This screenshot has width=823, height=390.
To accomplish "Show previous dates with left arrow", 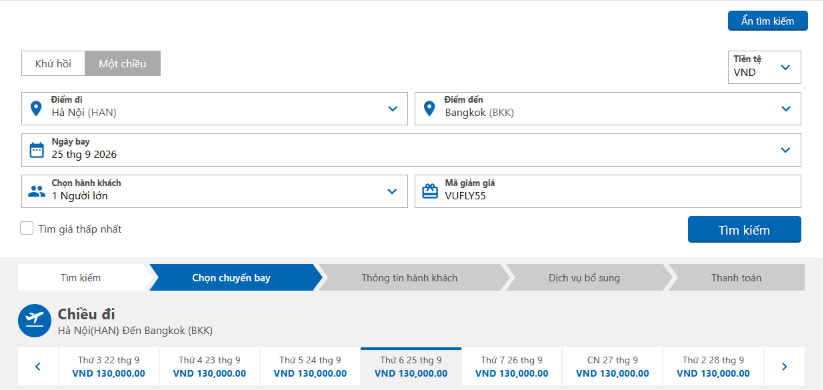I will coord(38,366).
